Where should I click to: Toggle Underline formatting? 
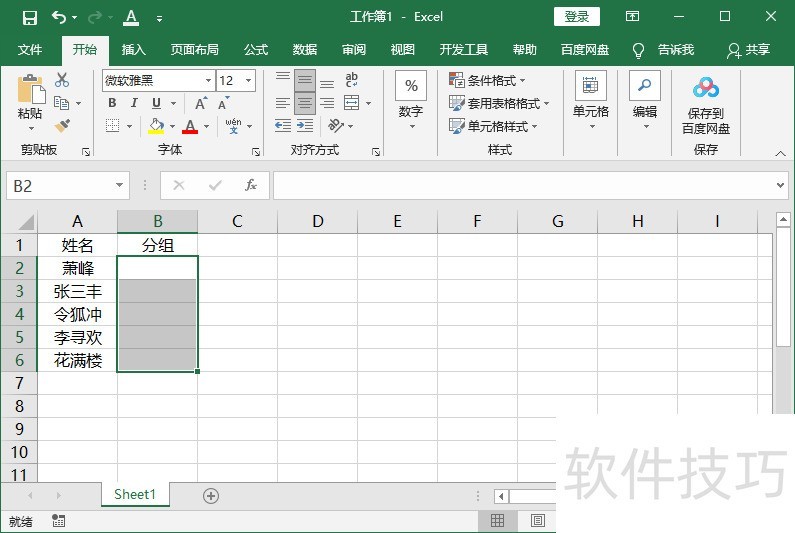157,103
